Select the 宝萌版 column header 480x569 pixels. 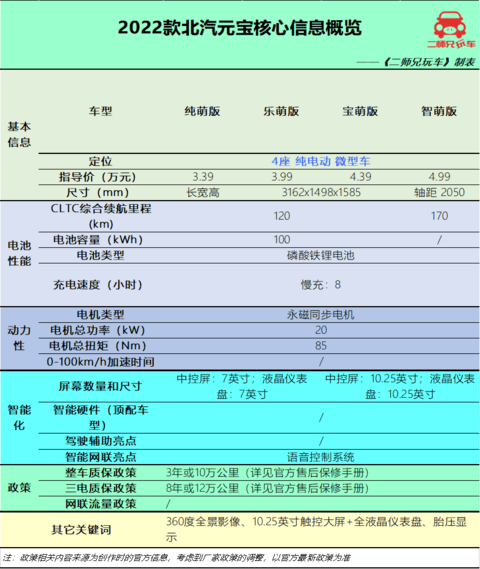point(360,111)
